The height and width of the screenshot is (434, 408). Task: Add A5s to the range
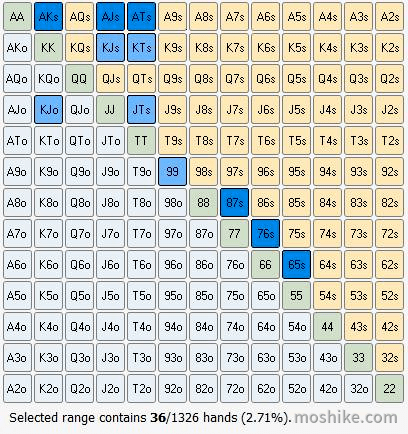(296, 17)
